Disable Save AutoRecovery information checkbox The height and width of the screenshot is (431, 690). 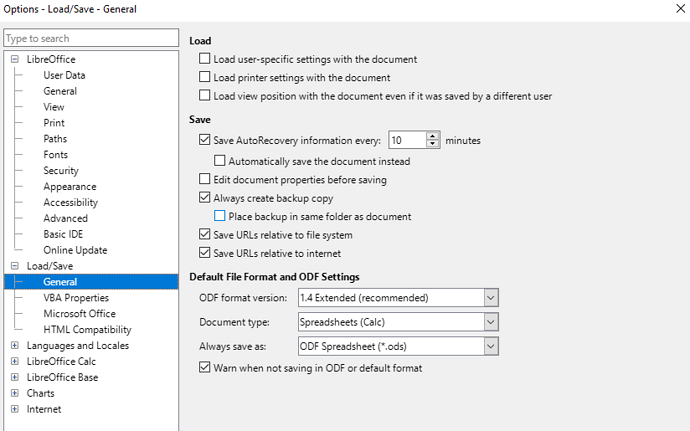(x=205, y=140)
